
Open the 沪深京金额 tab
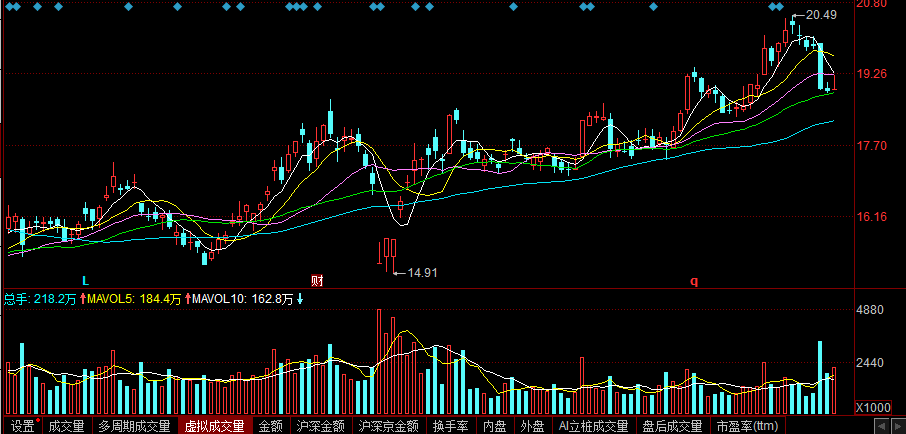coord(388,426)
